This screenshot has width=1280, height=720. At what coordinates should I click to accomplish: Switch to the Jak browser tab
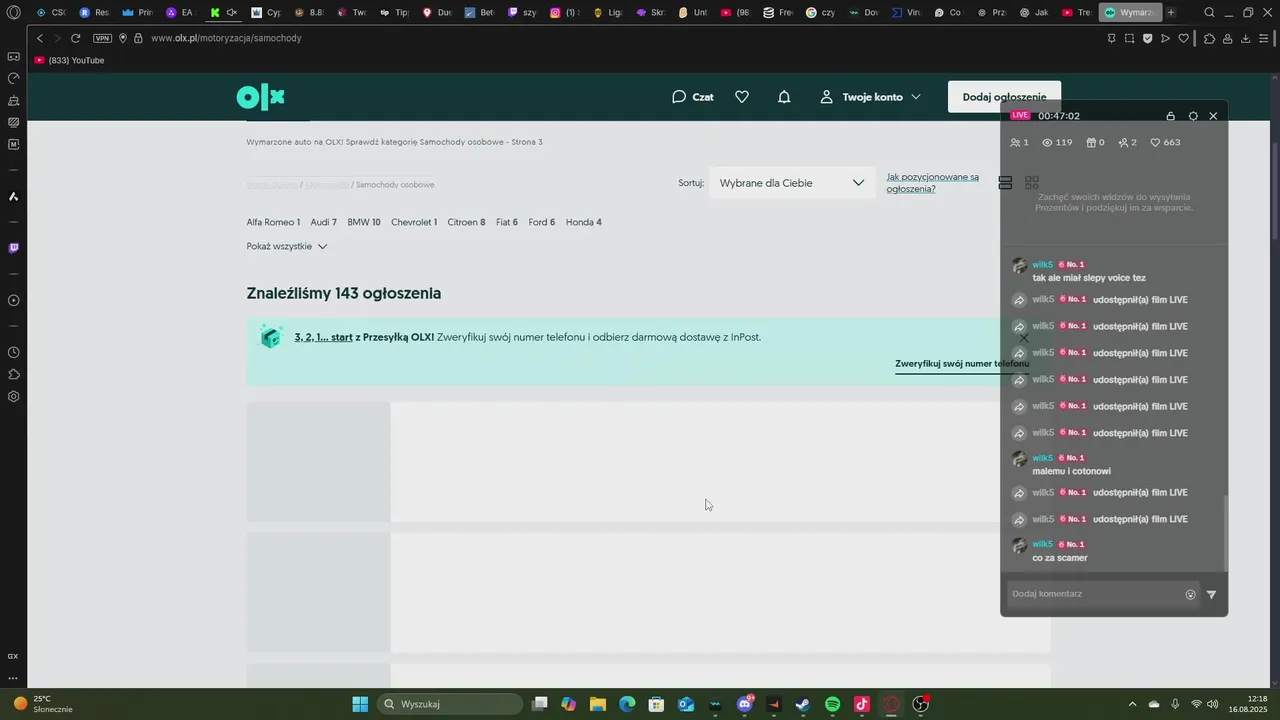point(1034,12)
